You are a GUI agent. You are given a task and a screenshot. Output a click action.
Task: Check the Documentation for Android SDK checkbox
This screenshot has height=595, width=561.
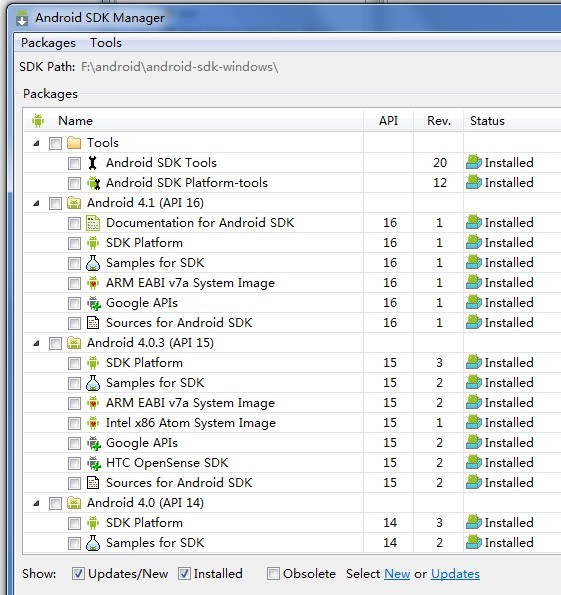tap(74, 224)
